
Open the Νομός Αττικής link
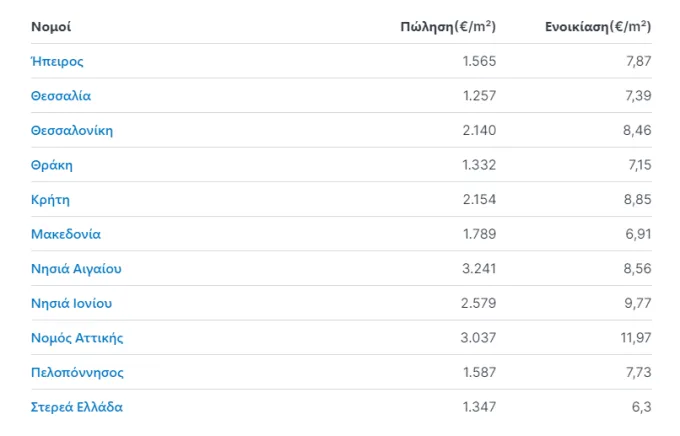pyautogui.click(x=77, y=338)
